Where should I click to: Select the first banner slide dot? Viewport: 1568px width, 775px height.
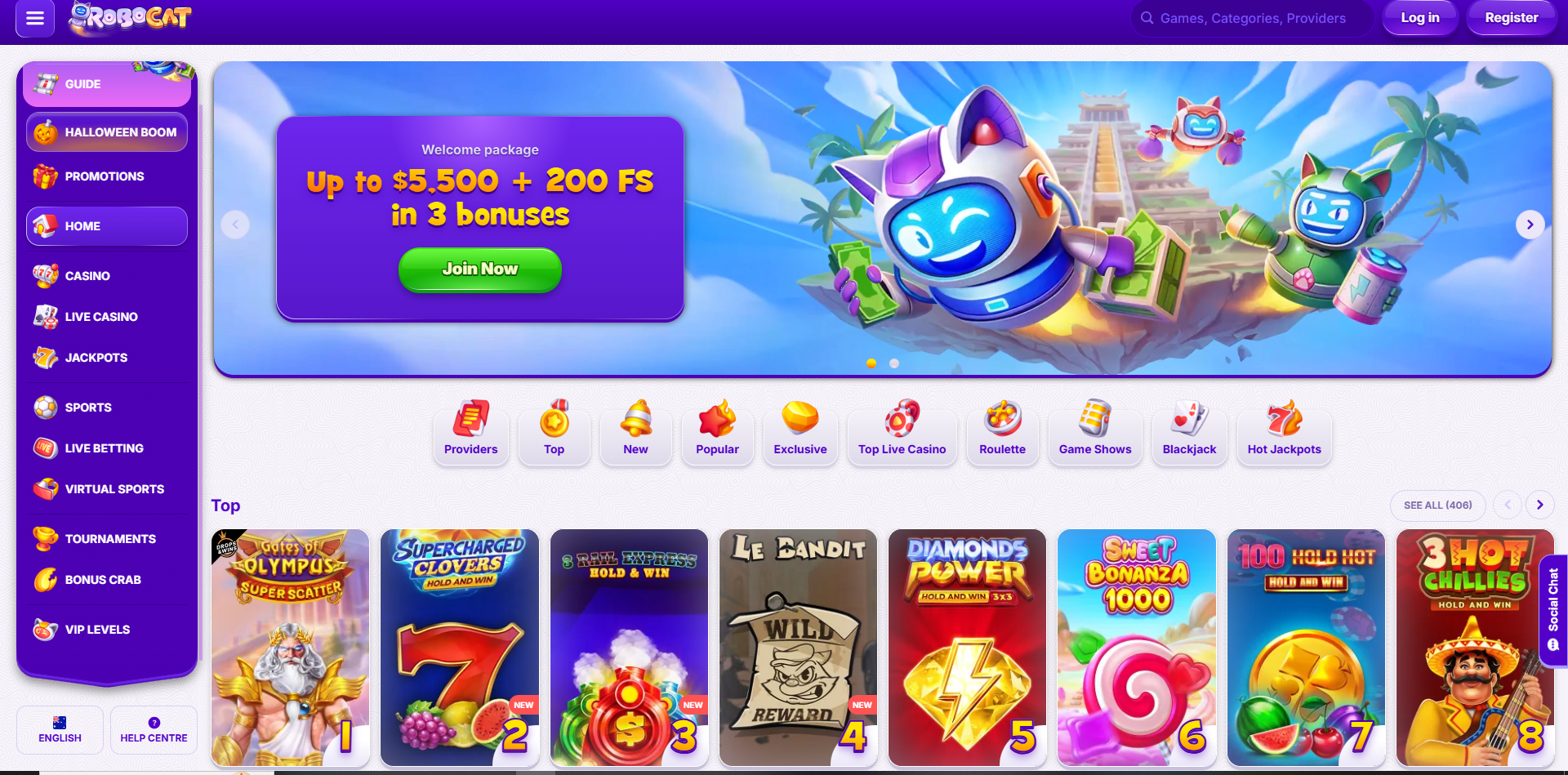pos(871,363)
